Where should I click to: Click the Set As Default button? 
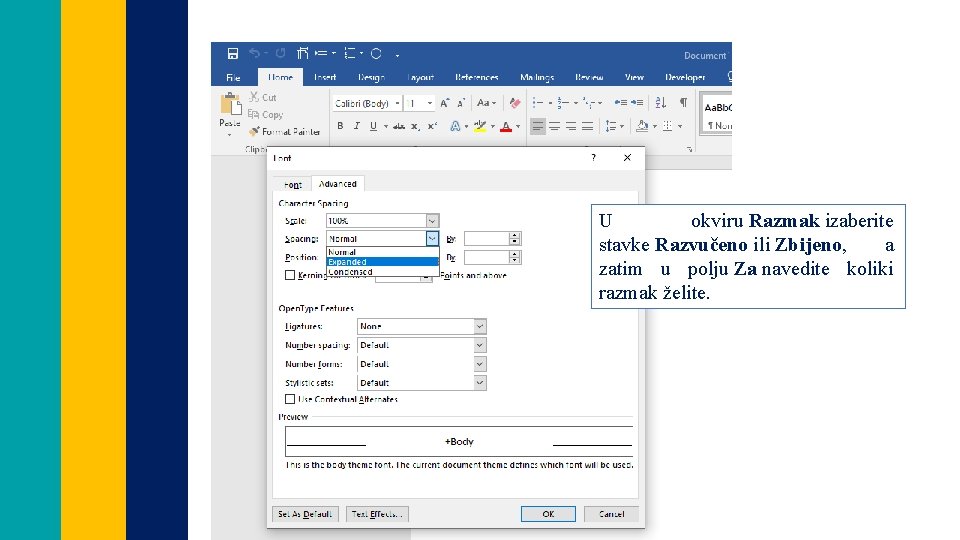pyautogui.click(x=305, y=514)
